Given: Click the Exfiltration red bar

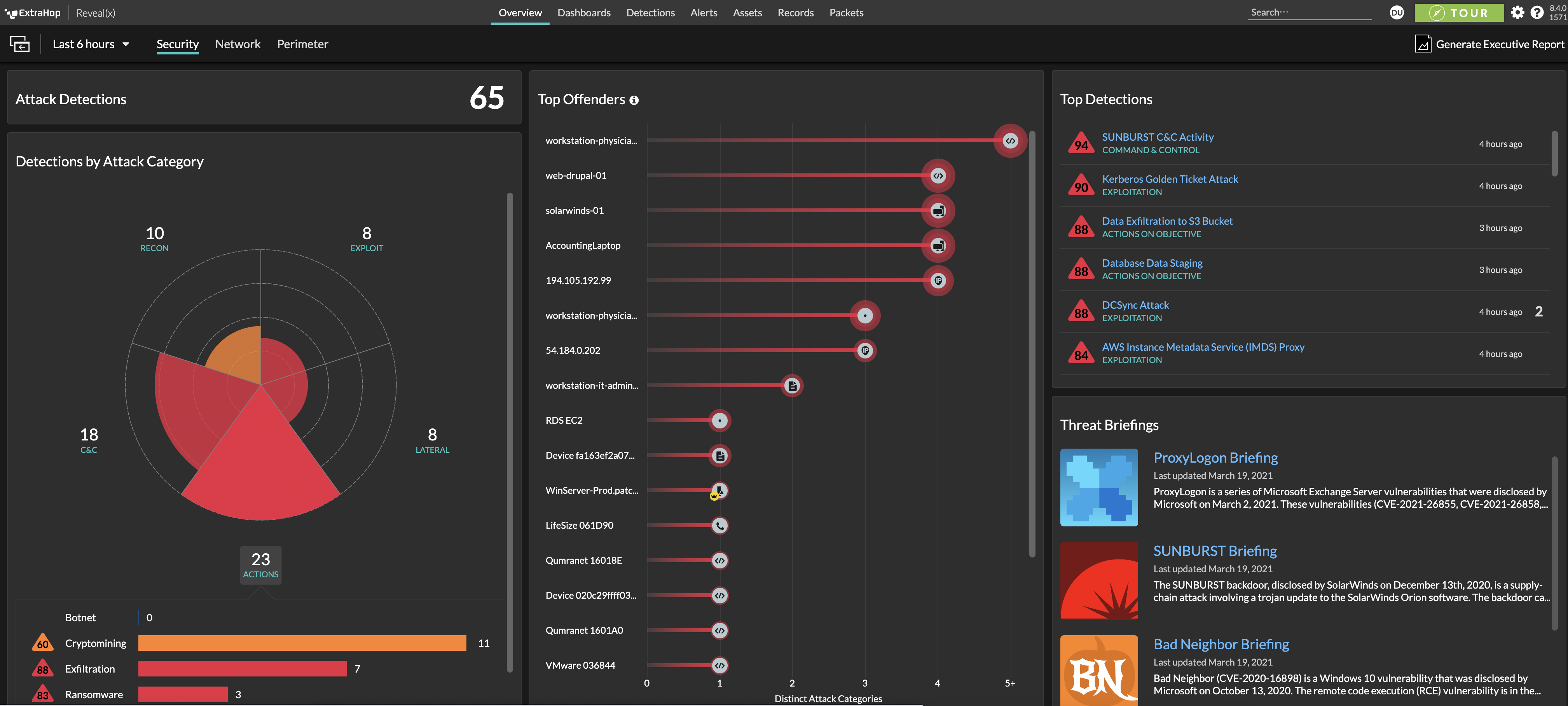Looking at the screenshot, I should coord(242,668).
